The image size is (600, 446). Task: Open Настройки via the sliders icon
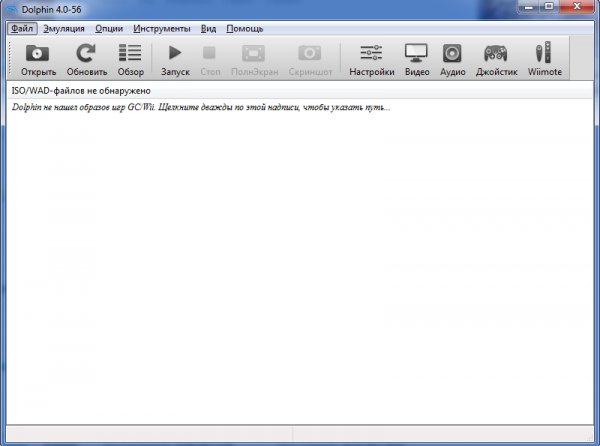(371, 53)
